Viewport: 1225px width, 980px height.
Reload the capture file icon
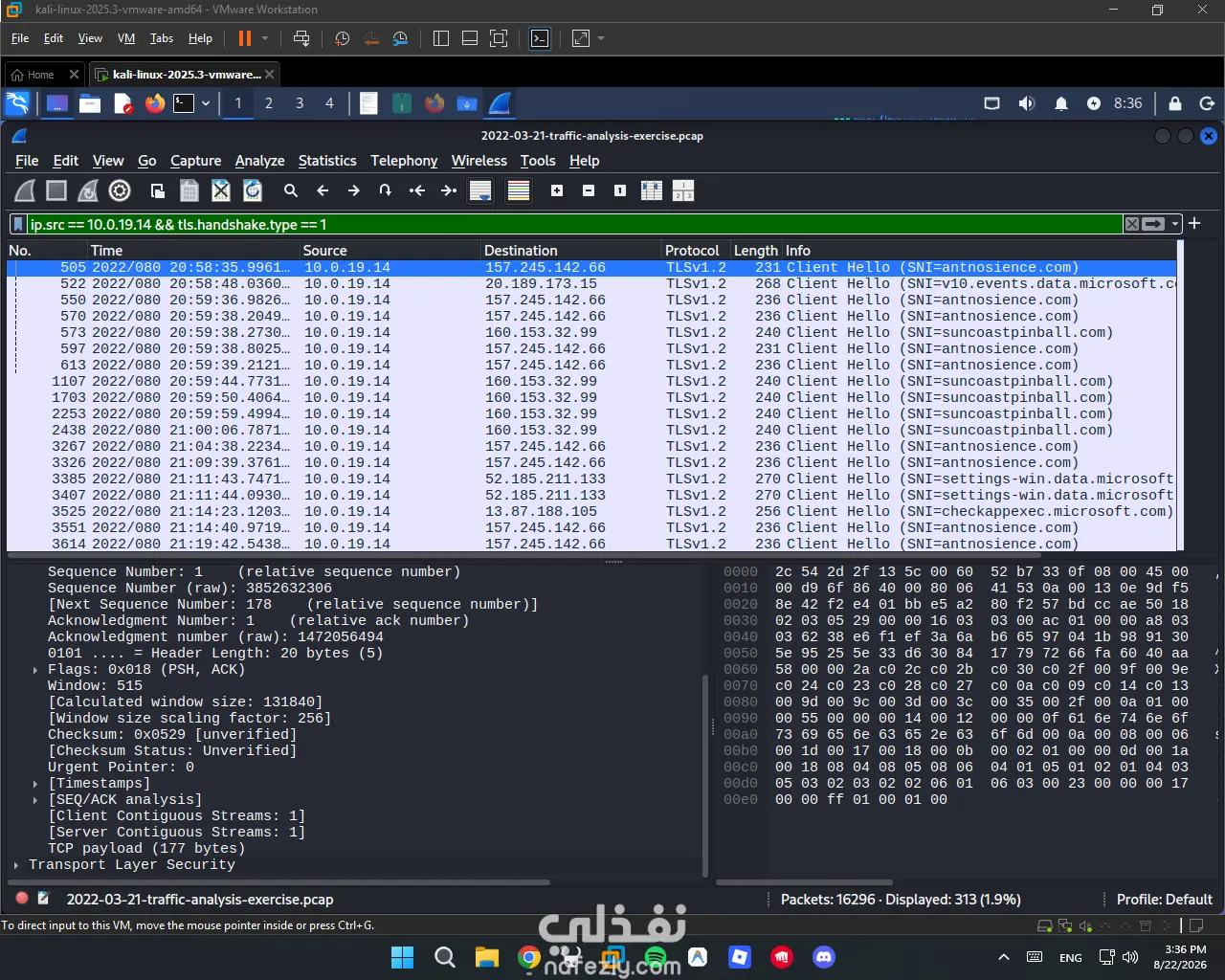click(x=253, y=190)
